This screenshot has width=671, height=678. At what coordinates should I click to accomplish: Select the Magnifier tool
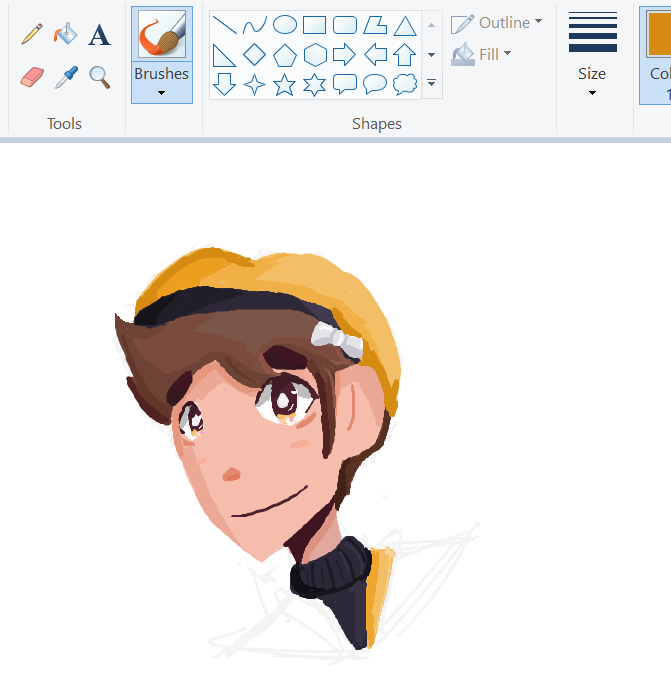click(99, 77)
